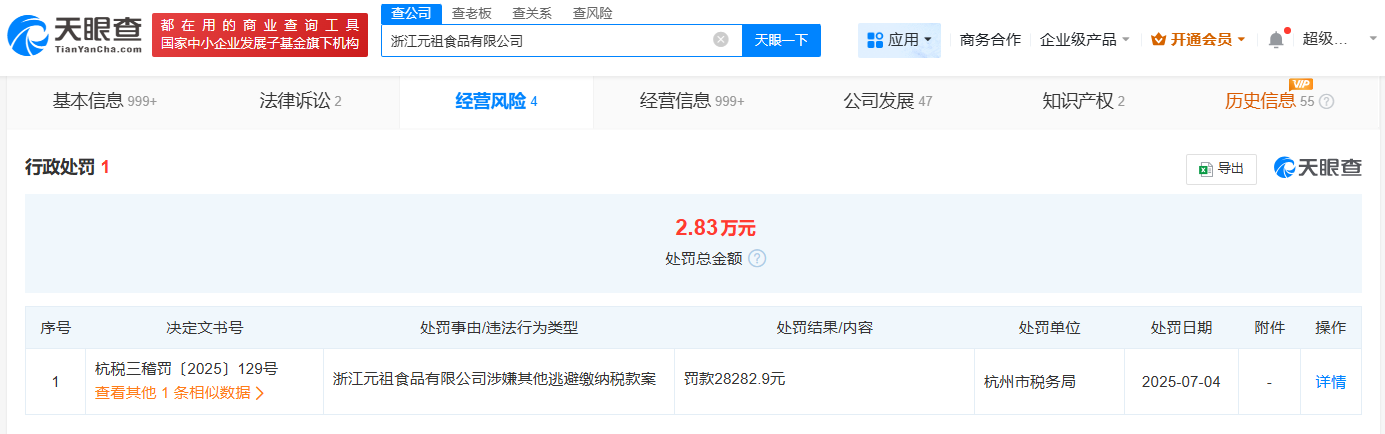Expand the 企业级产品 dropdown

[1085, 40]
